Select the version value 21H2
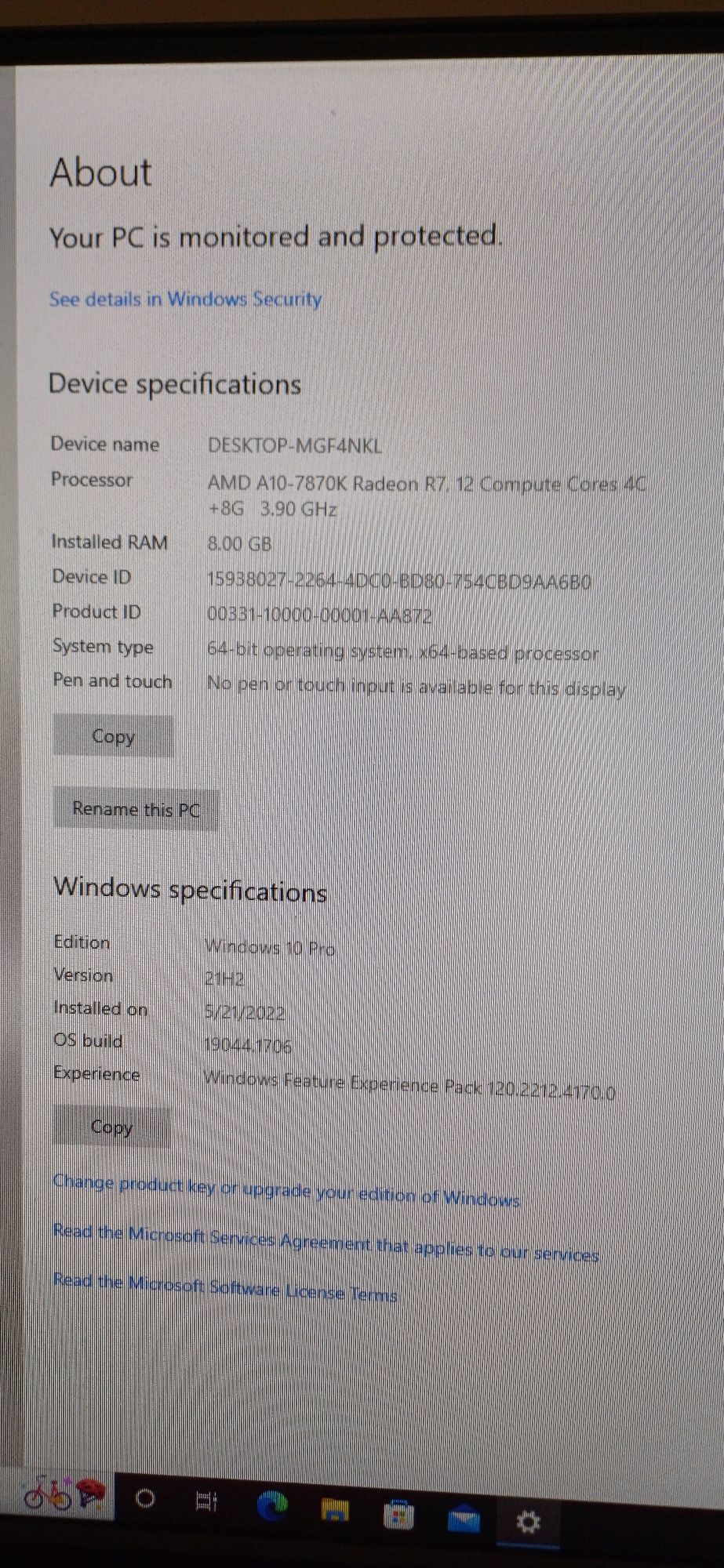 click(x=224, y=978)
